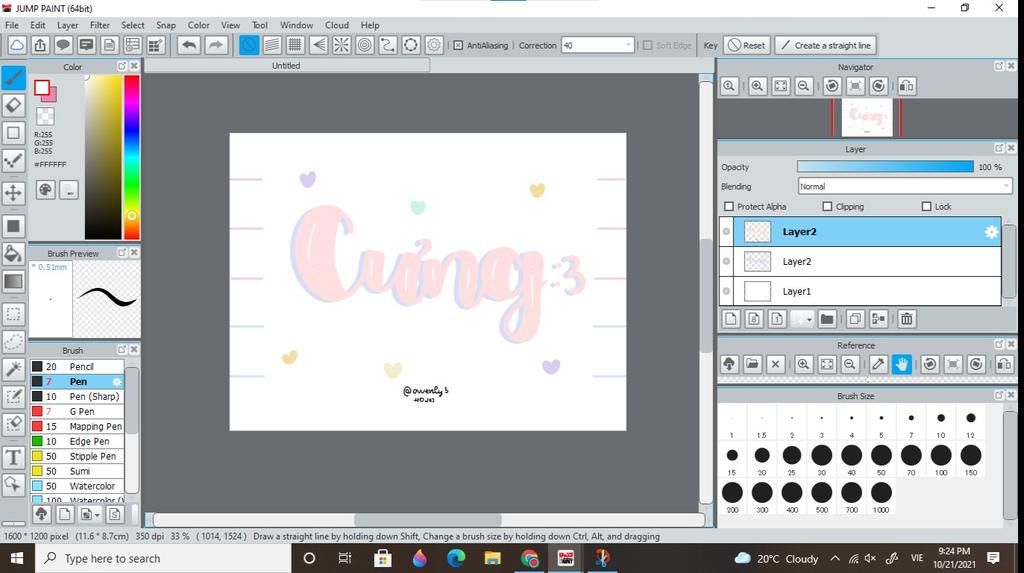Choose the Watercolor brush

(77, 486)
